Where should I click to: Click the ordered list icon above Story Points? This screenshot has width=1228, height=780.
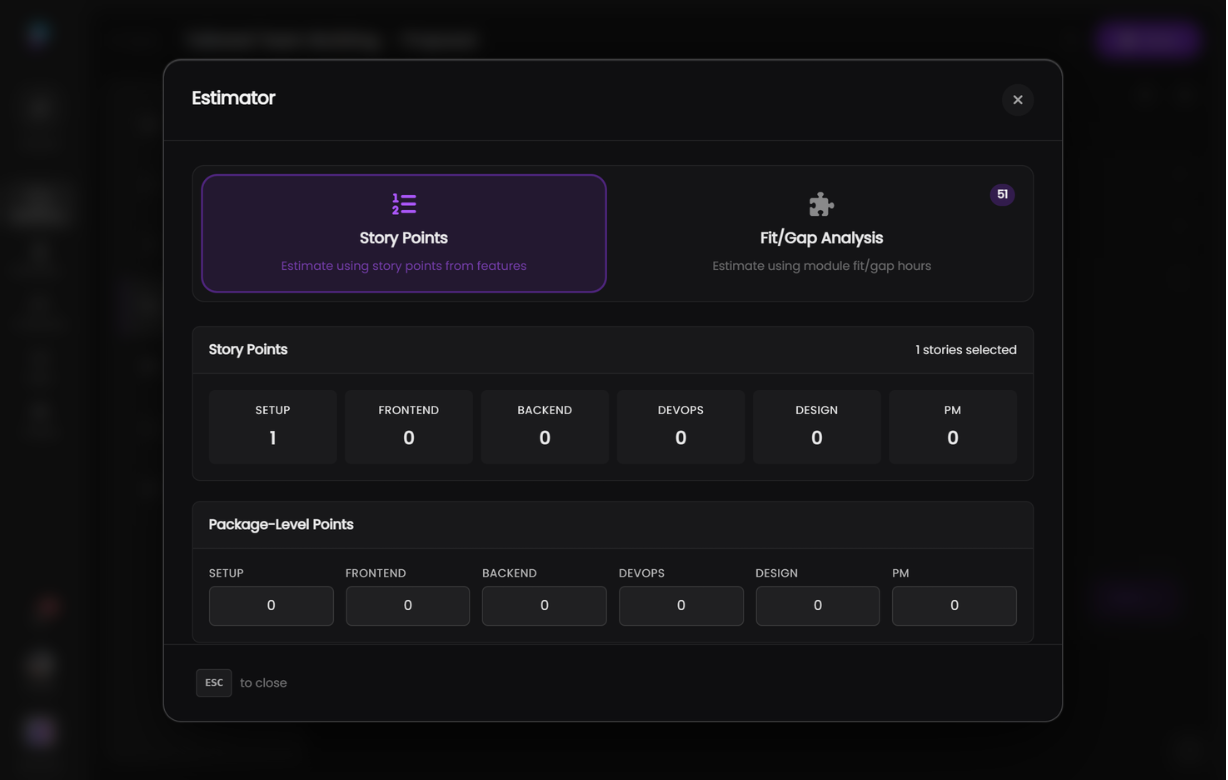[x=404, y=203]
